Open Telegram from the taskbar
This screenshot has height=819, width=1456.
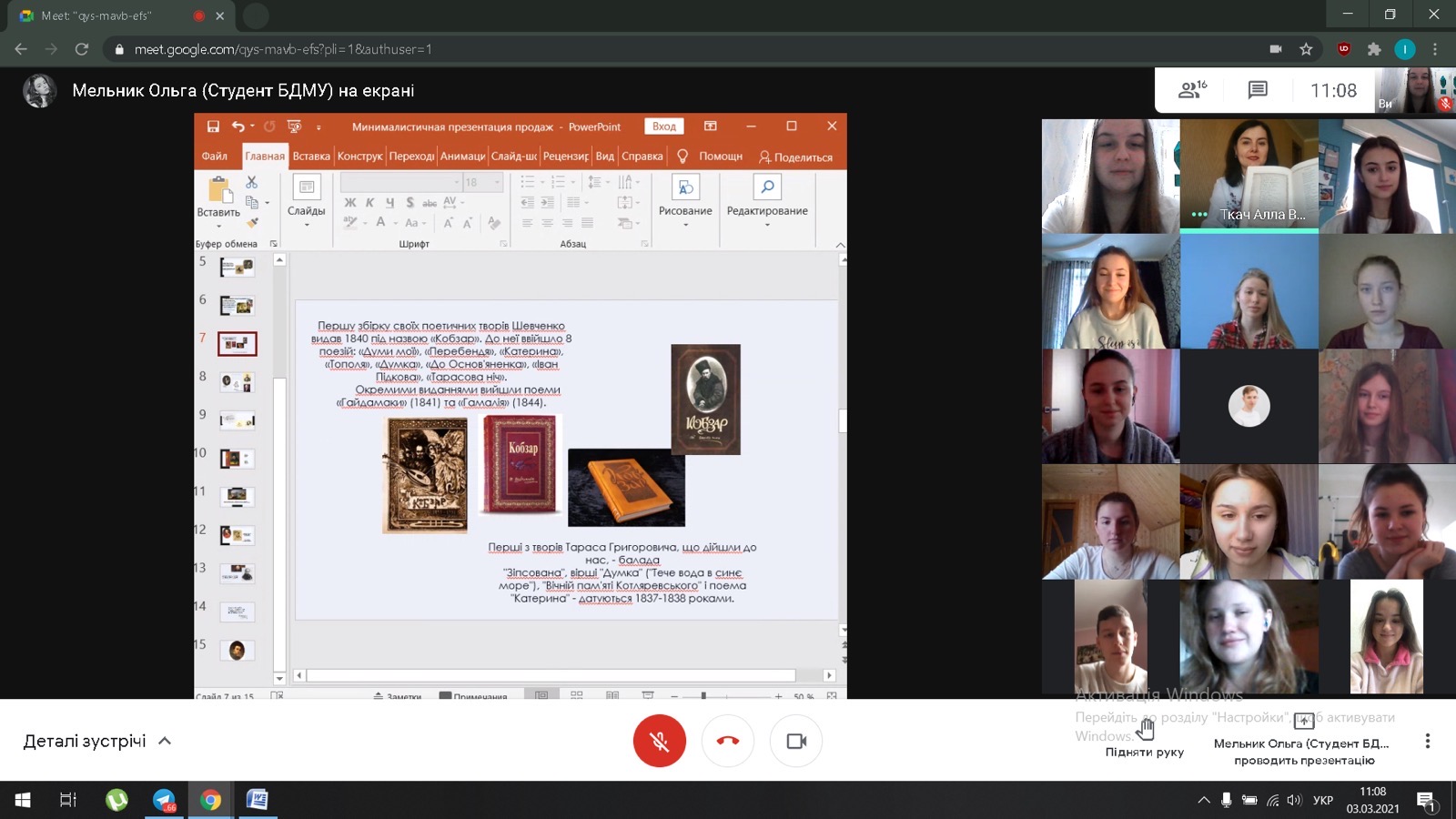coord(164,800)
